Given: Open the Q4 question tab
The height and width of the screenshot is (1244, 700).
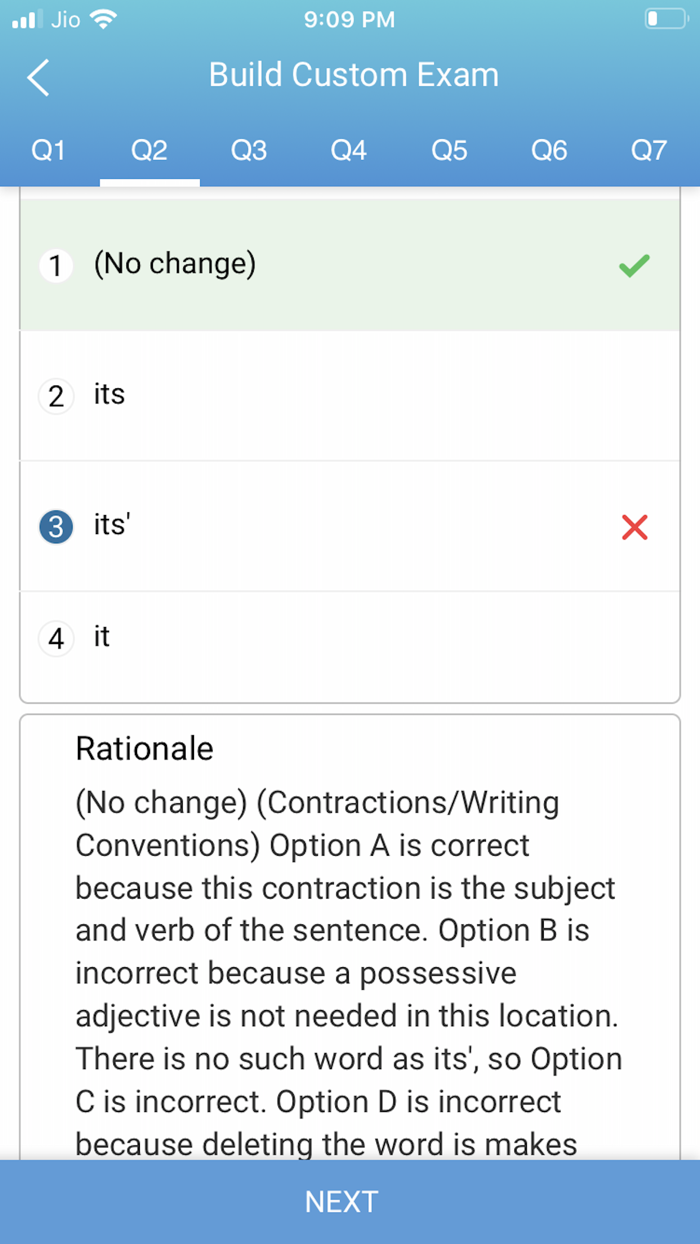Looking at the screenshot, I should [349, 151].
